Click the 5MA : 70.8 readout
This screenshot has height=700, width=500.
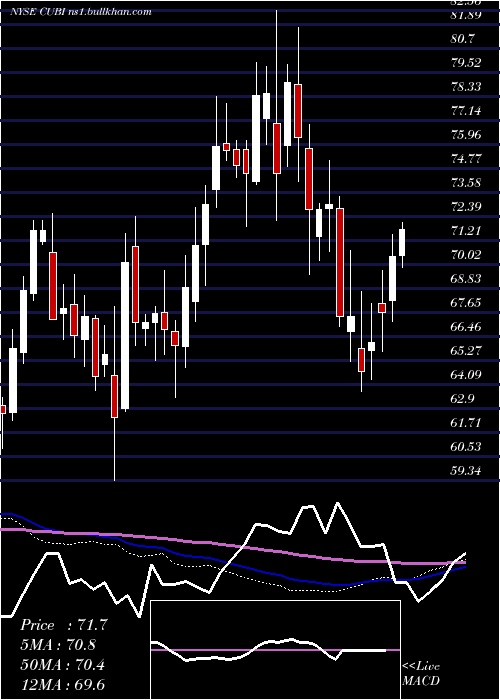(58, 645)
